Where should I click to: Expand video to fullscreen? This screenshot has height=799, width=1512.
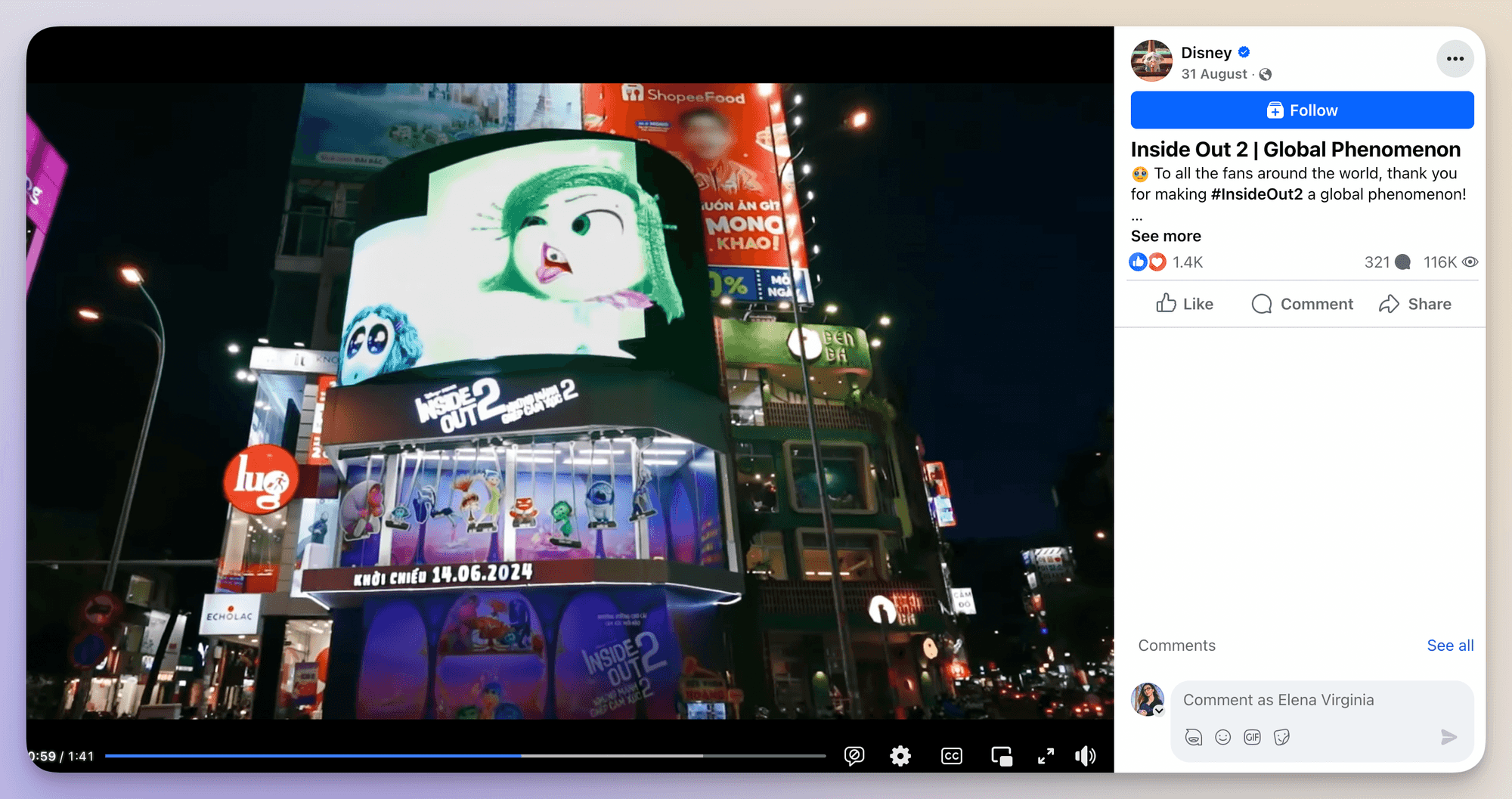click(x=1046, y=756)
